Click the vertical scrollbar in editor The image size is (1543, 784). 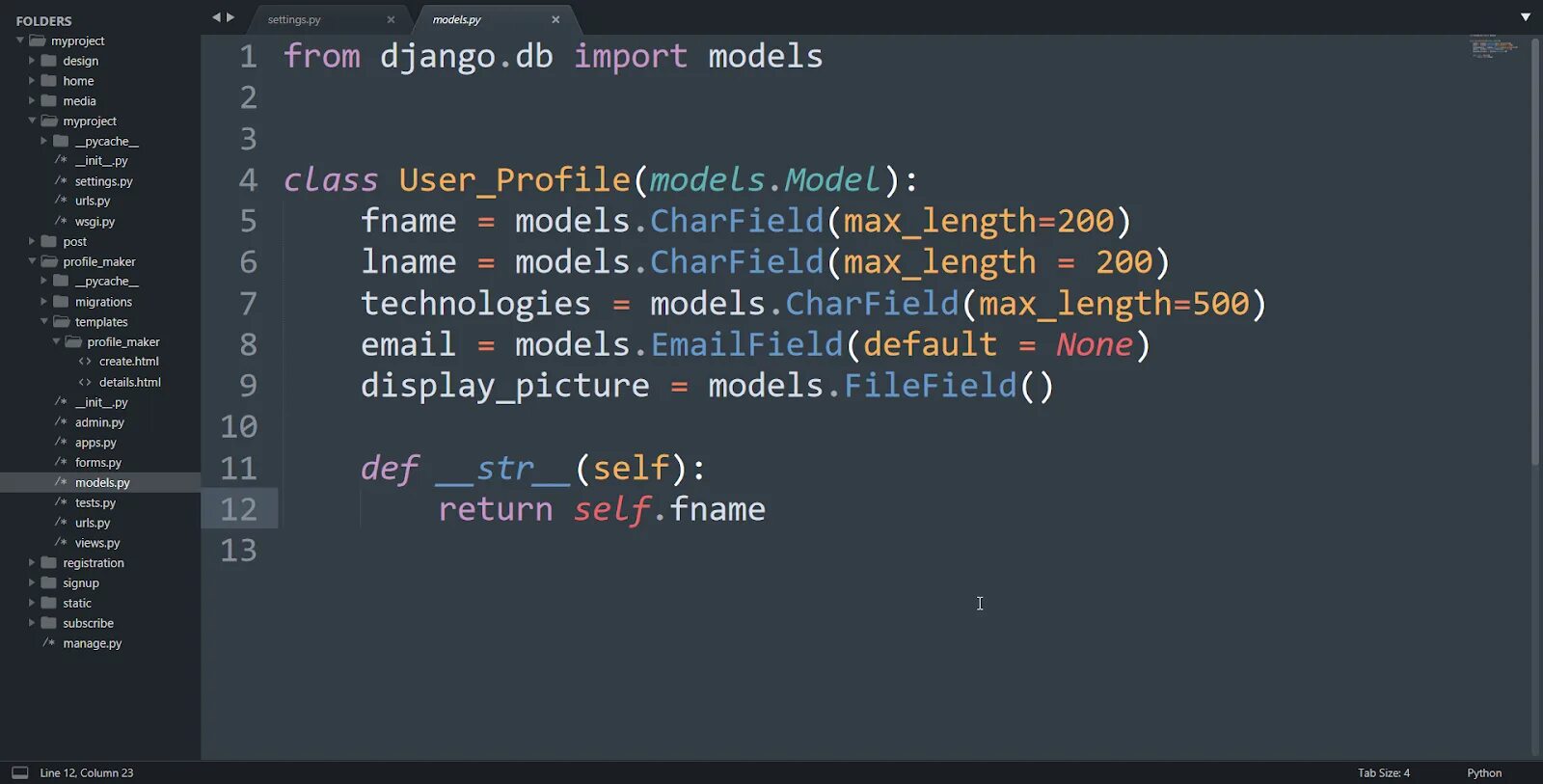point(1535,251)
